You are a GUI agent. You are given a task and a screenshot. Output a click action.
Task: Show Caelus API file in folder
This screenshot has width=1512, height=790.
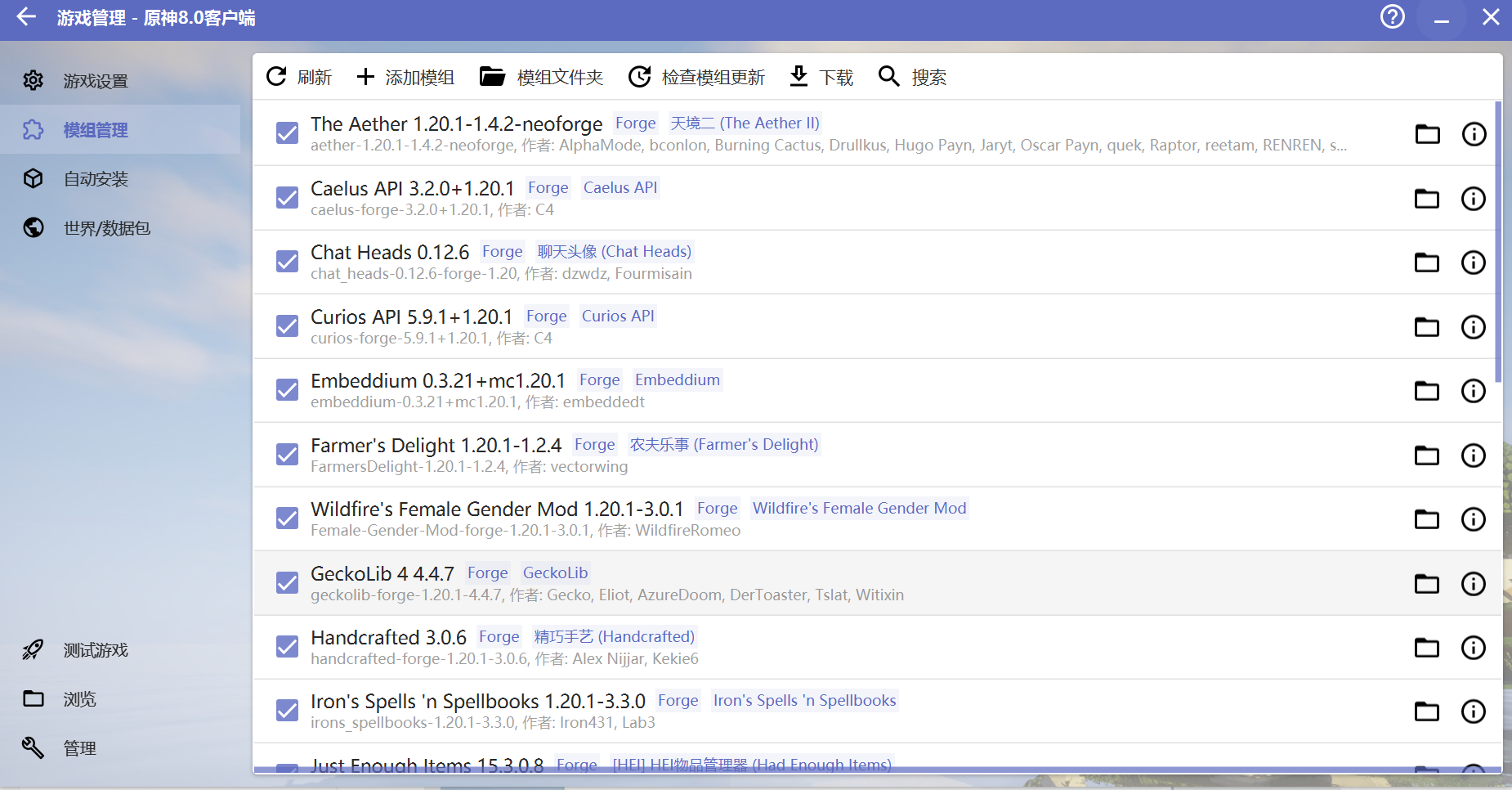tap(1427, 198)
